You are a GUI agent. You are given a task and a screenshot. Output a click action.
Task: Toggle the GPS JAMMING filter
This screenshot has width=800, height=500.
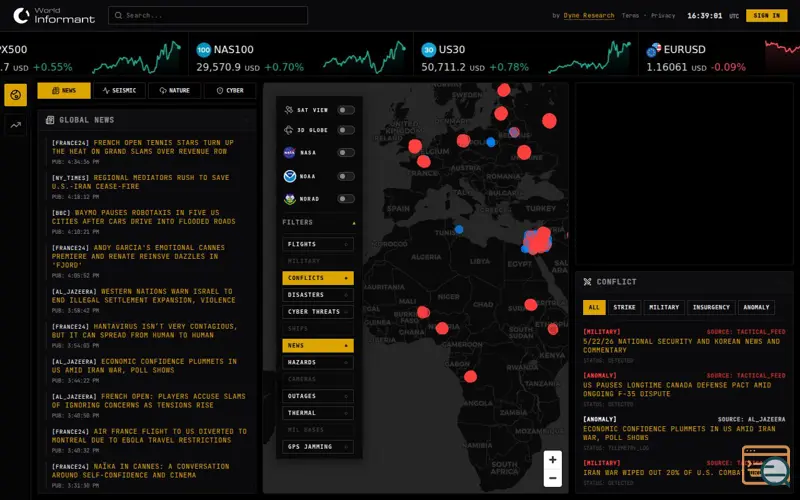(x=317, y=446)
